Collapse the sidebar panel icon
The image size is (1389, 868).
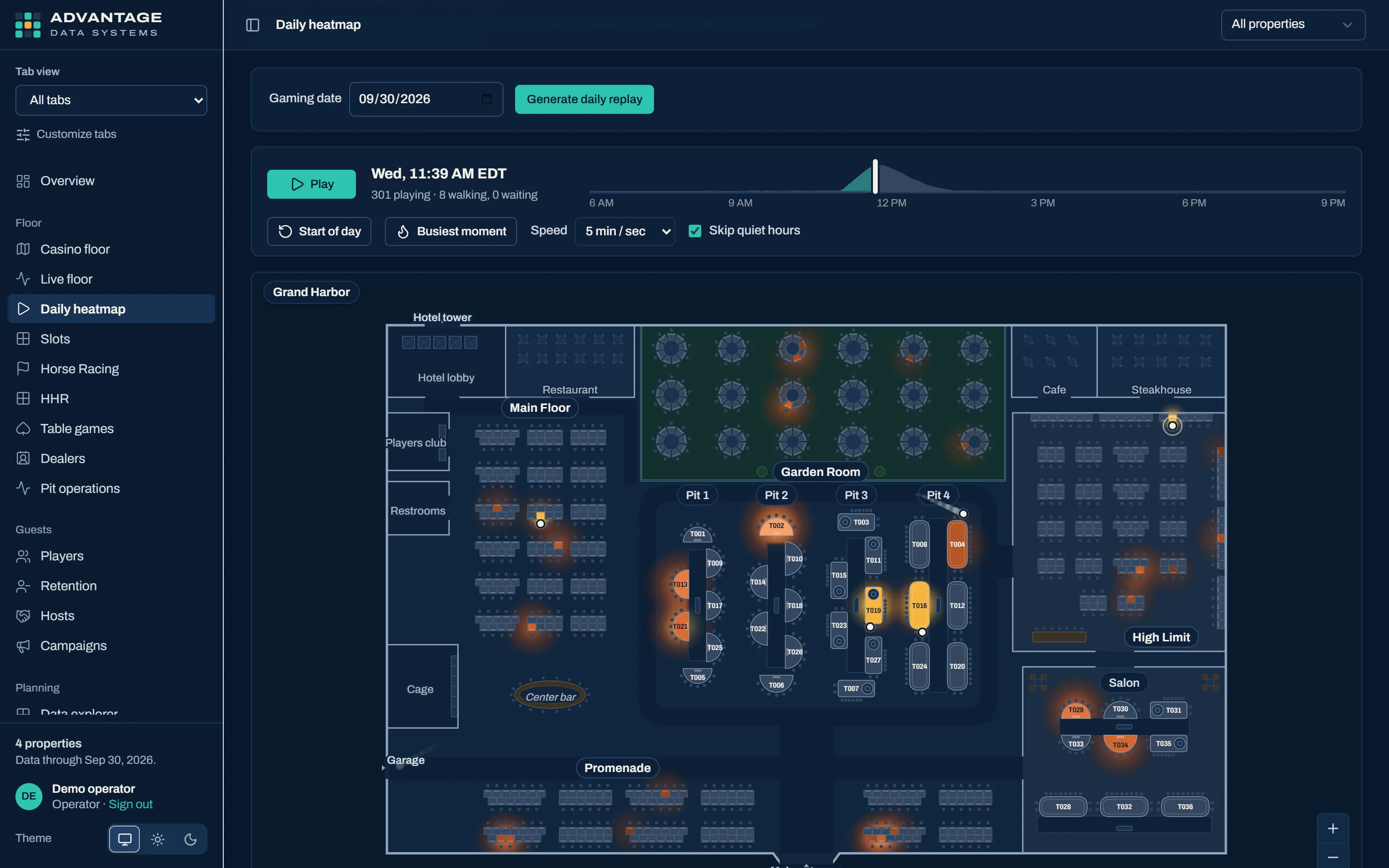[x=253, y=25]
